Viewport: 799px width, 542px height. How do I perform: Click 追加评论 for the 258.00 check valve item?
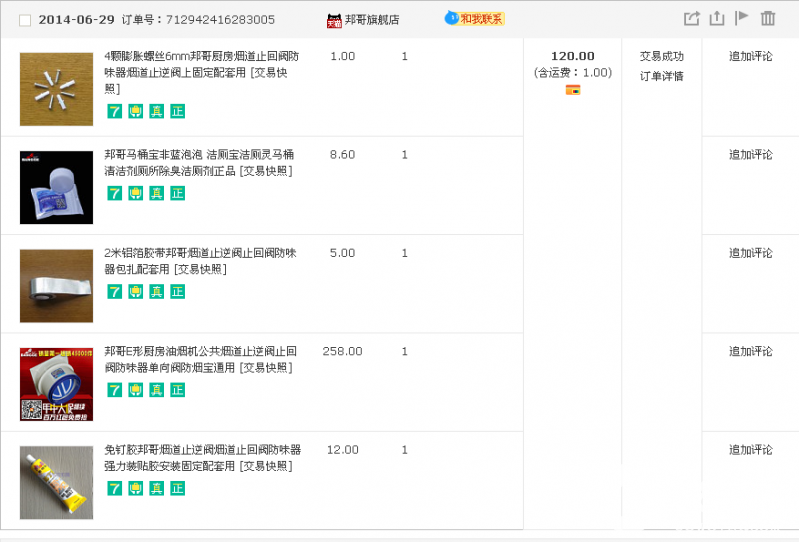tap(750, 352)
